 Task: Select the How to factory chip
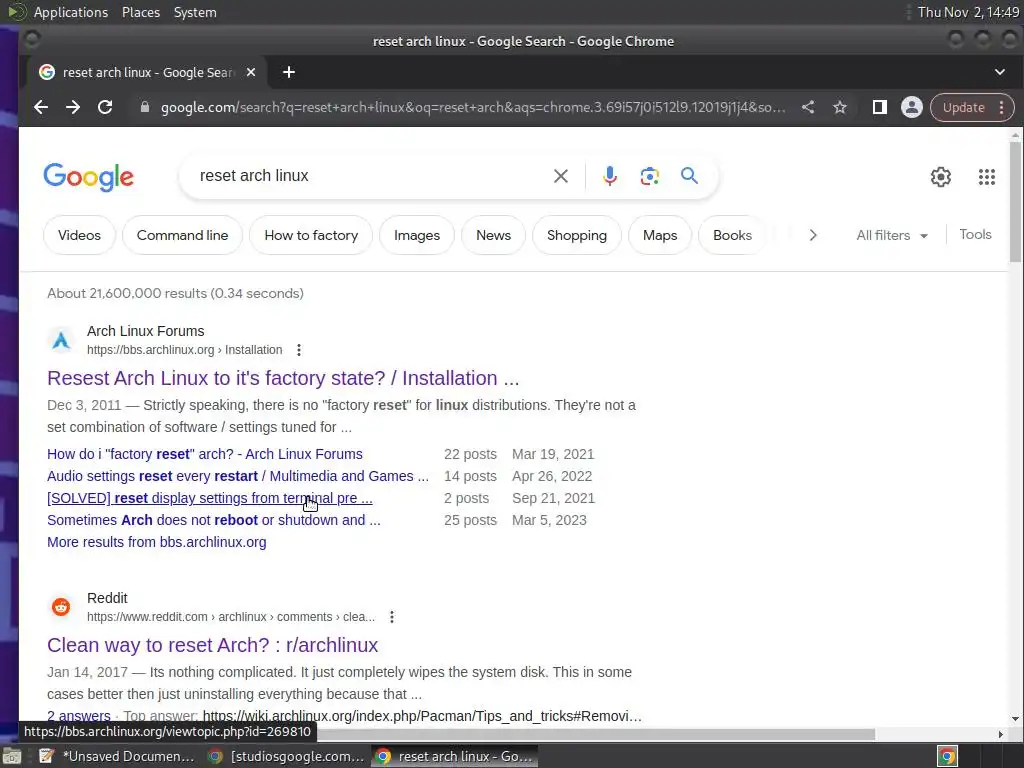311,235
